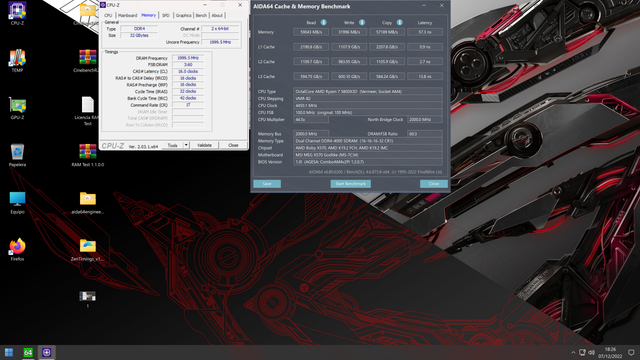
Task: Click the Close button in AIDA64
Action: [x=434, y=184]
